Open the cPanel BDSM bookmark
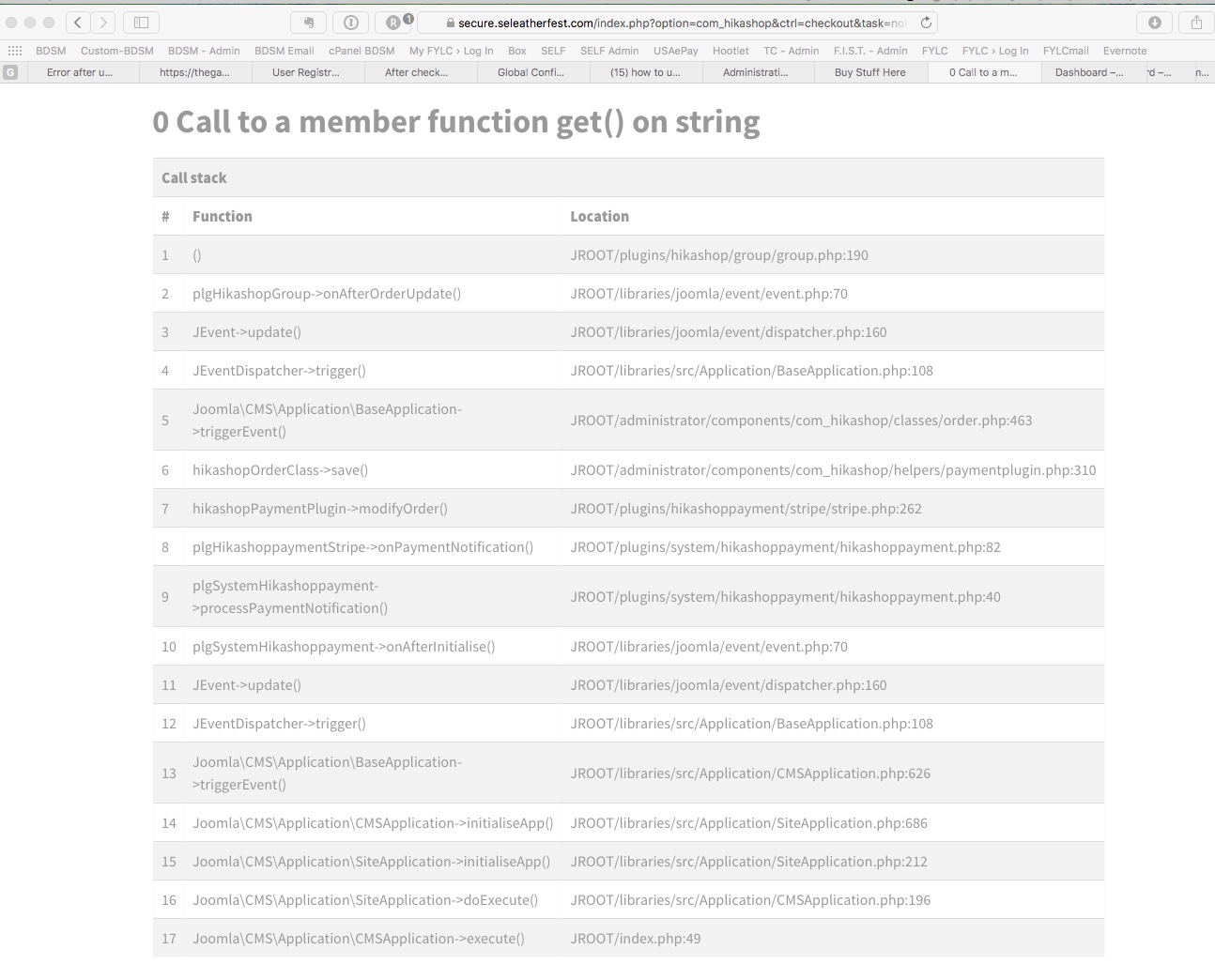 [361, 51]
